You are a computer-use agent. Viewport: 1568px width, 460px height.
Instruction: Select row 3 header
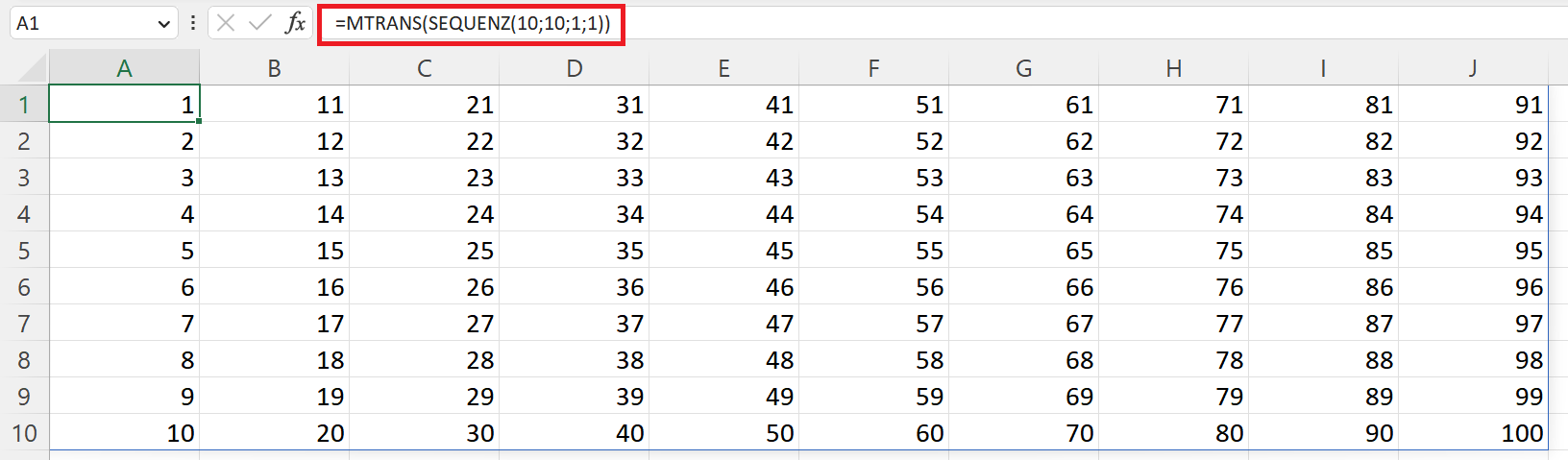coord(24,177)
